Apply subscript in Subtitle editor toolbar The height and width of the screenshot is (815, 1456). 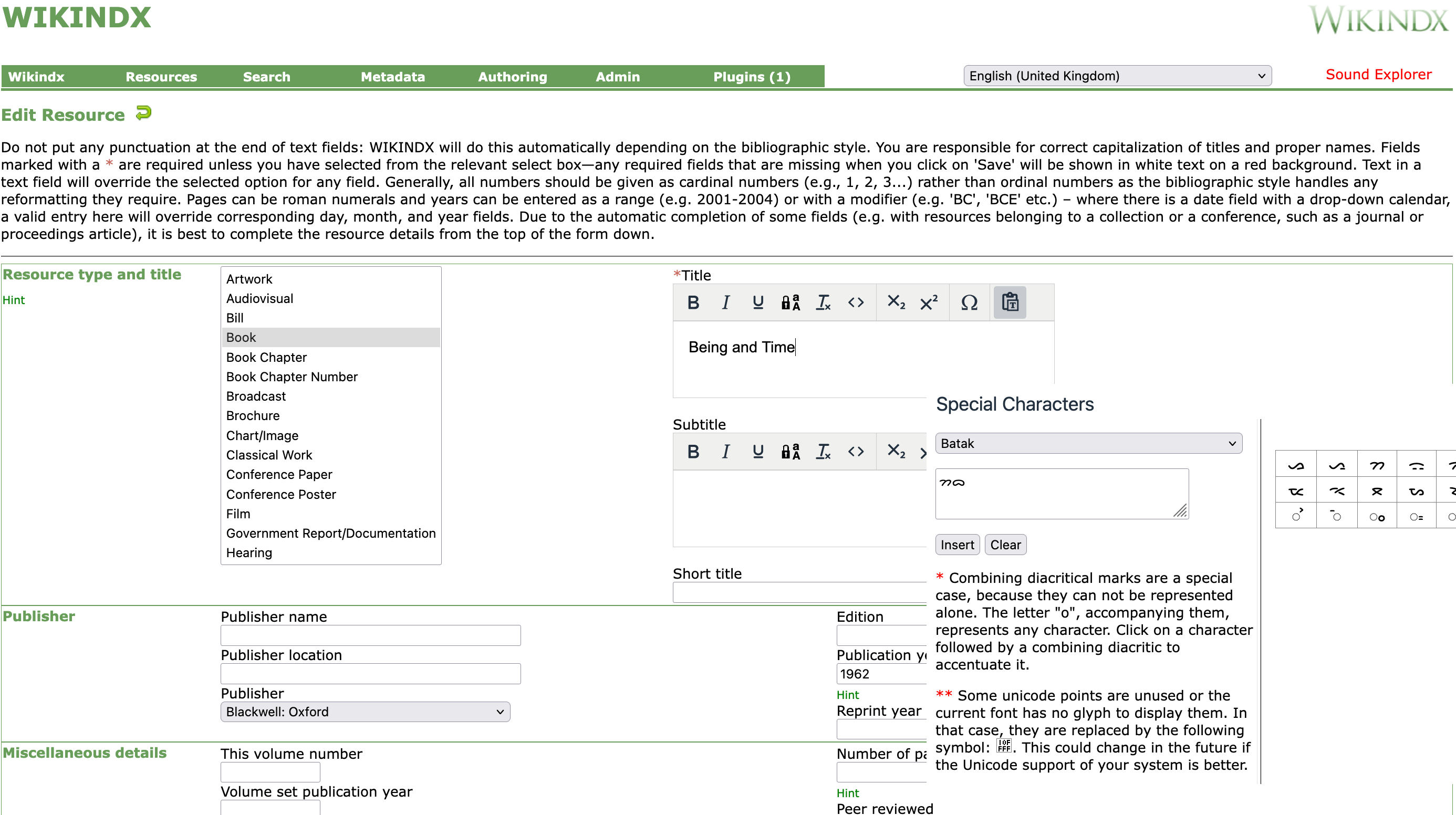pos(896,452)
